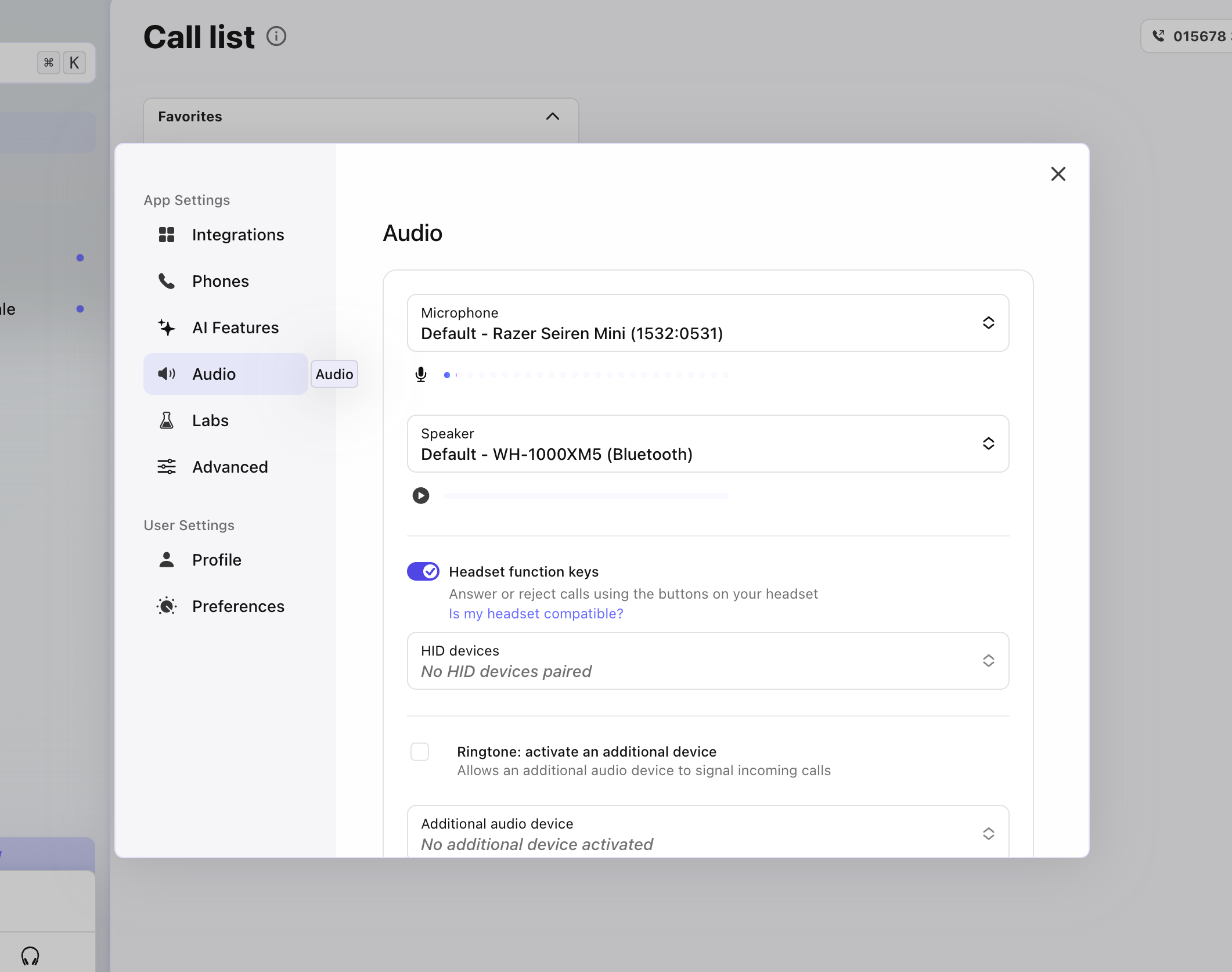Click the 'Favorites' section label
The height and width of the screenshot is (972, 1232).
190,117
